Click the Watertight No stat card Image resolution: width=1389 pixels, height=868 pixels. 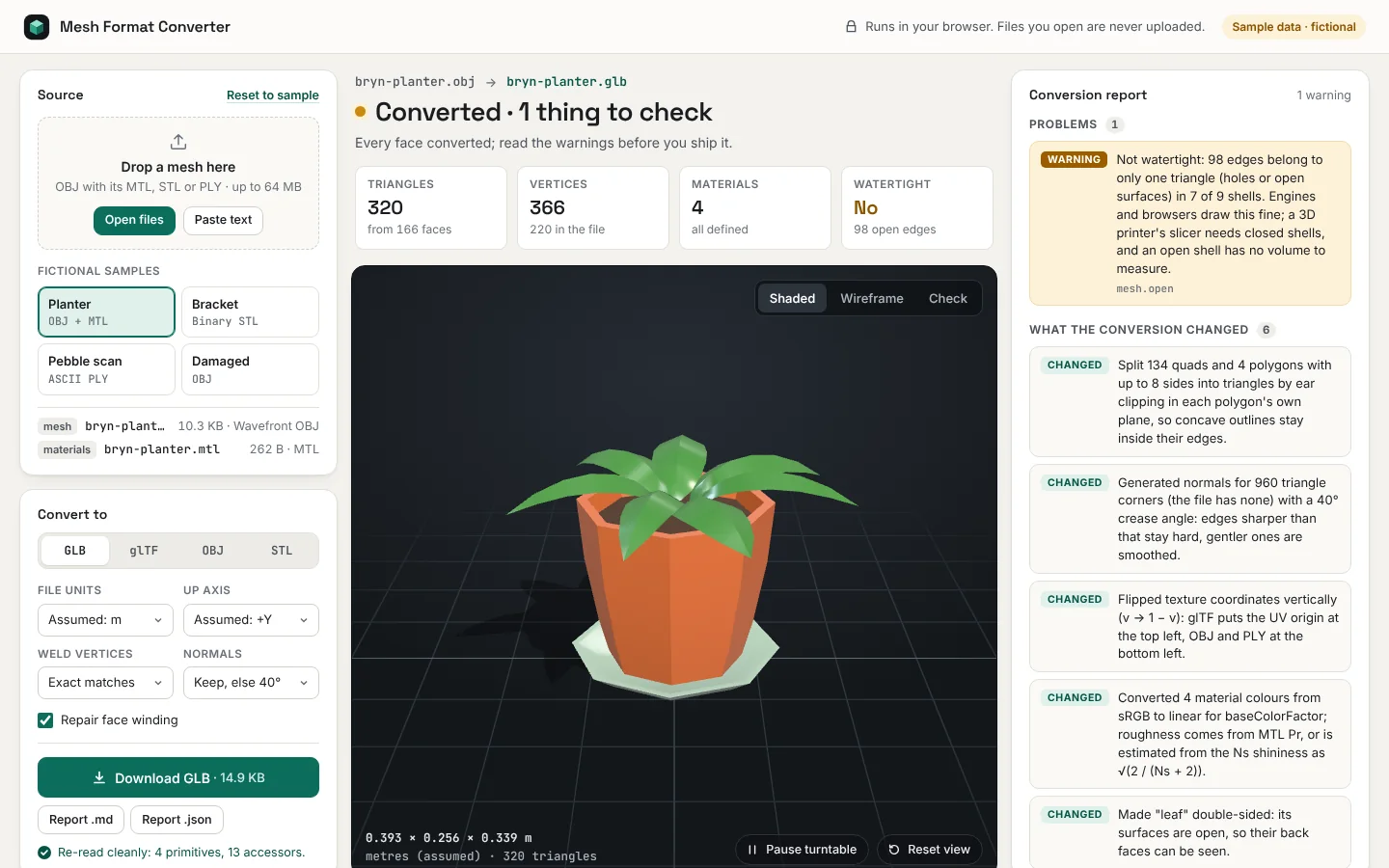(917, 208)
